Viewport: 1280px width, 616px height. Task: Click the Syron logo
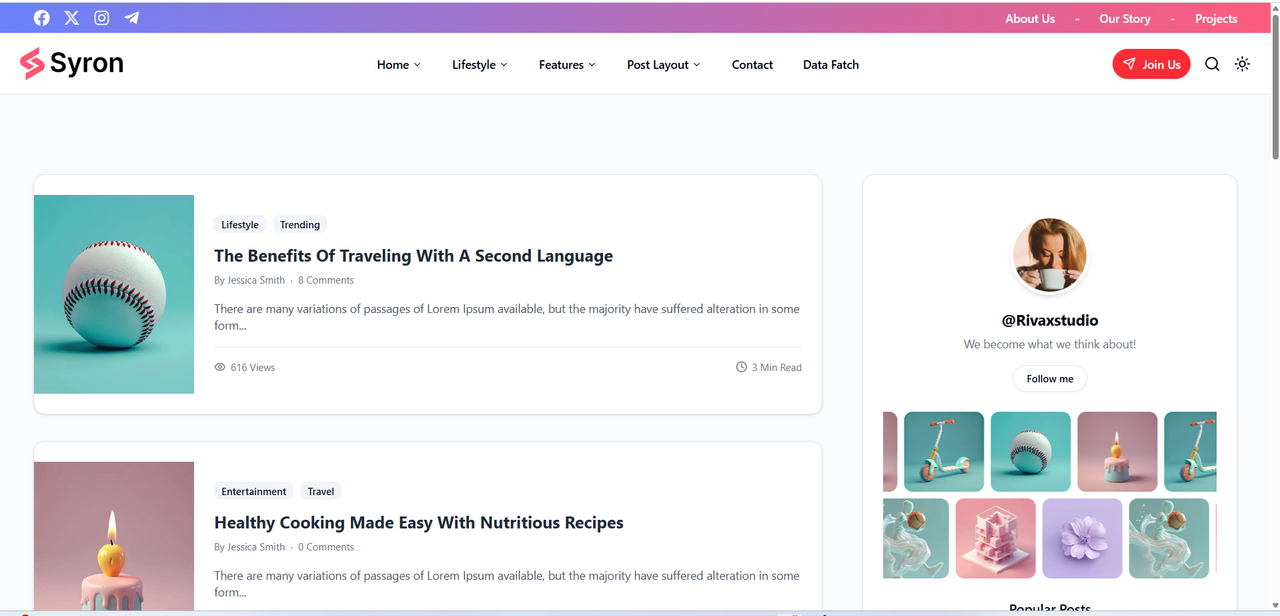[x=72, y=63]
